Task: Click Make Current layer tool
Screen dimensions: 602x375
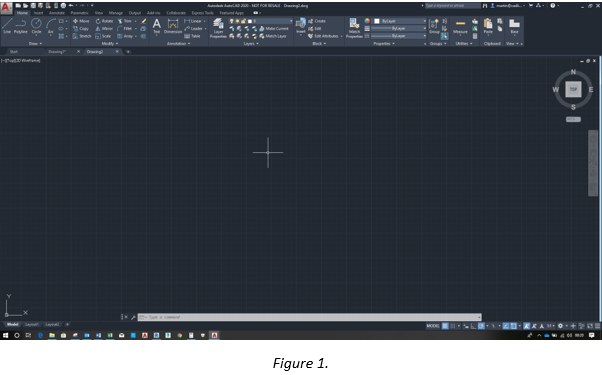Action: click(274, 29)
